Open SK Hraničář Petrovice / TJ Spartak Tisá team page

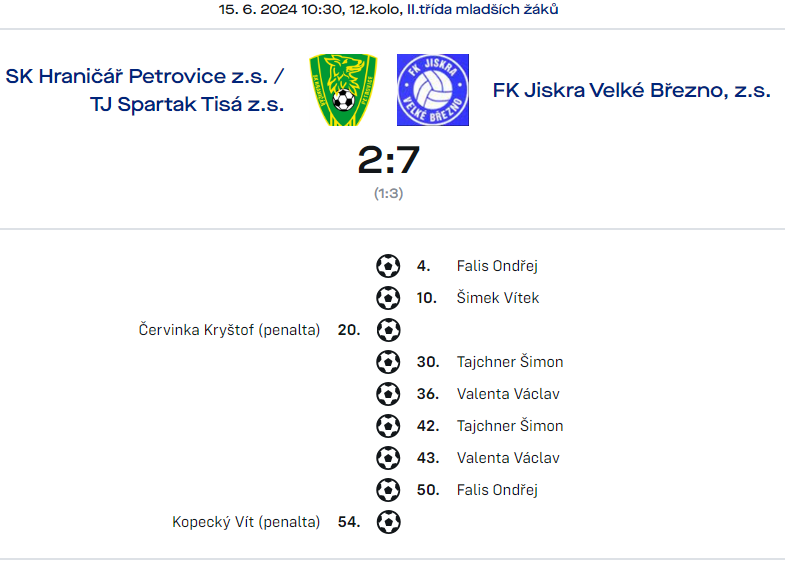click(145, 90)
